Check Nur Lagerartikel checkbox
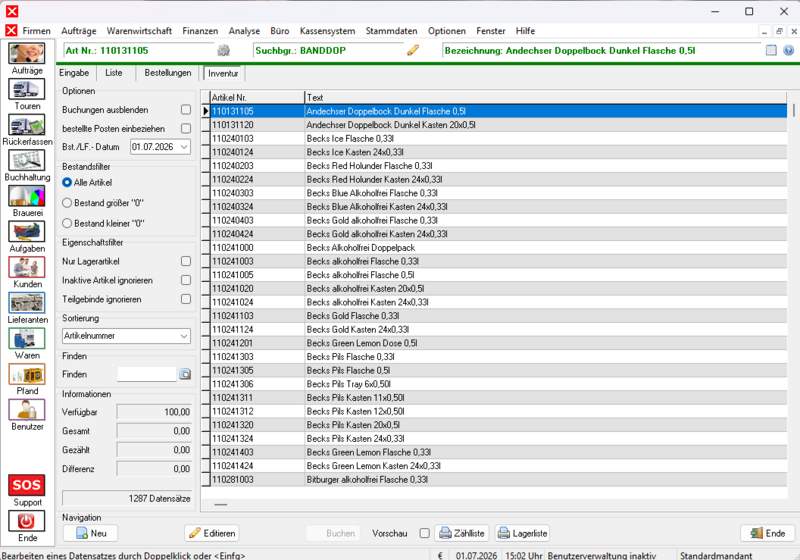800x560 pixels. point(186,261)
